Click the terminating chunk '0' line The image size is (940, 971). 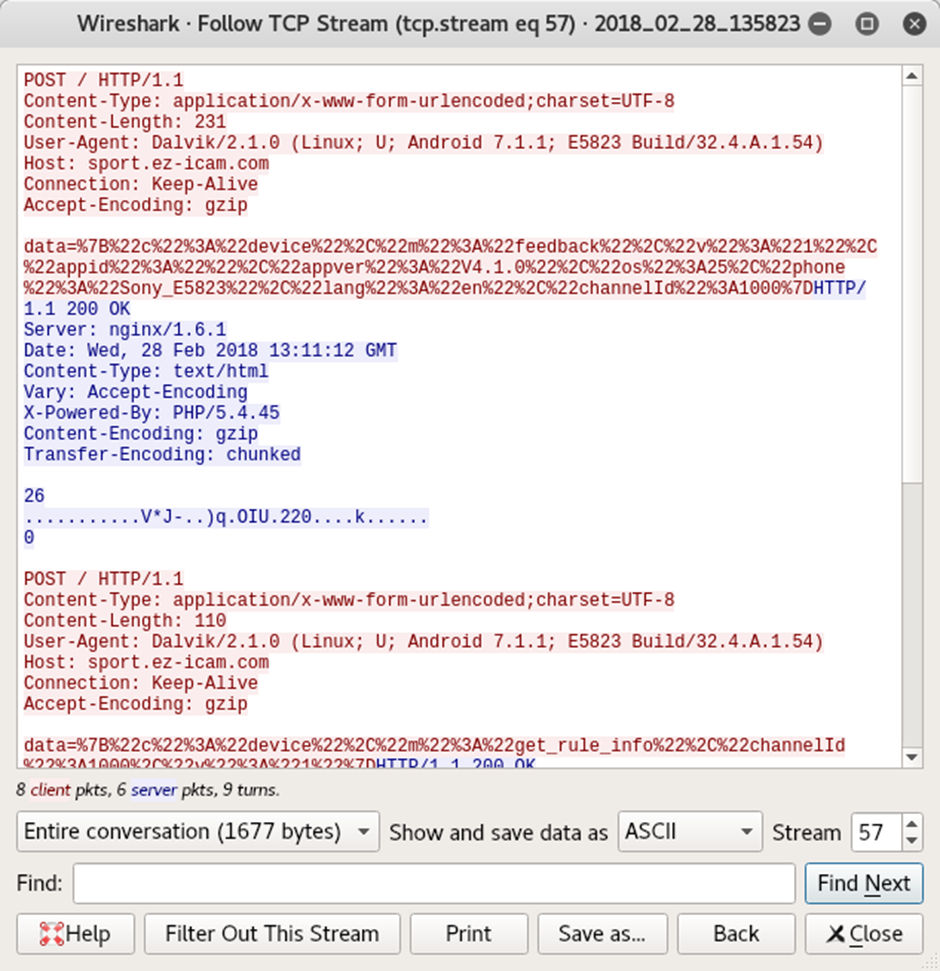29,538
